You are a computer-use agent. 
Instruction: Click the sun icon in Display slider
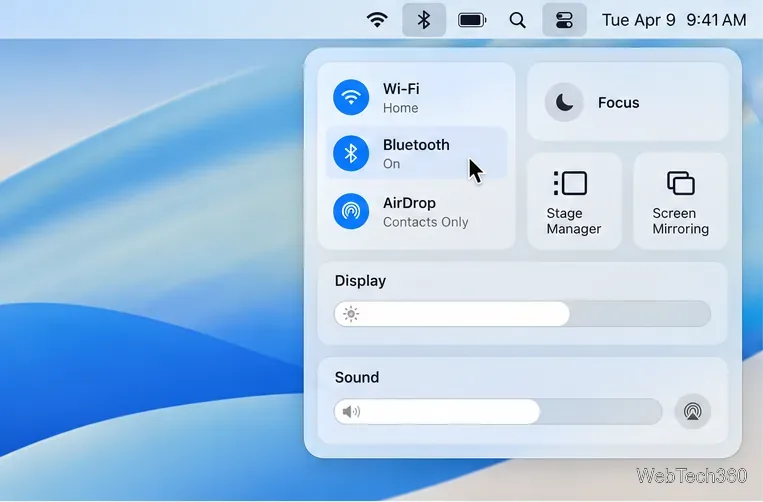click(350, 314)
